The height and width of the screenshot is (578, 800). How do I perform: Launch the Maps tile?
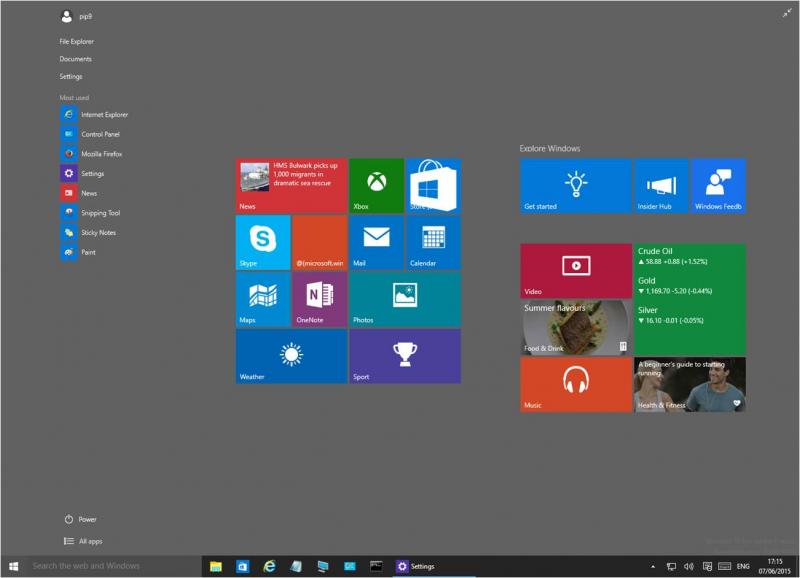click(x=263, y=298)
